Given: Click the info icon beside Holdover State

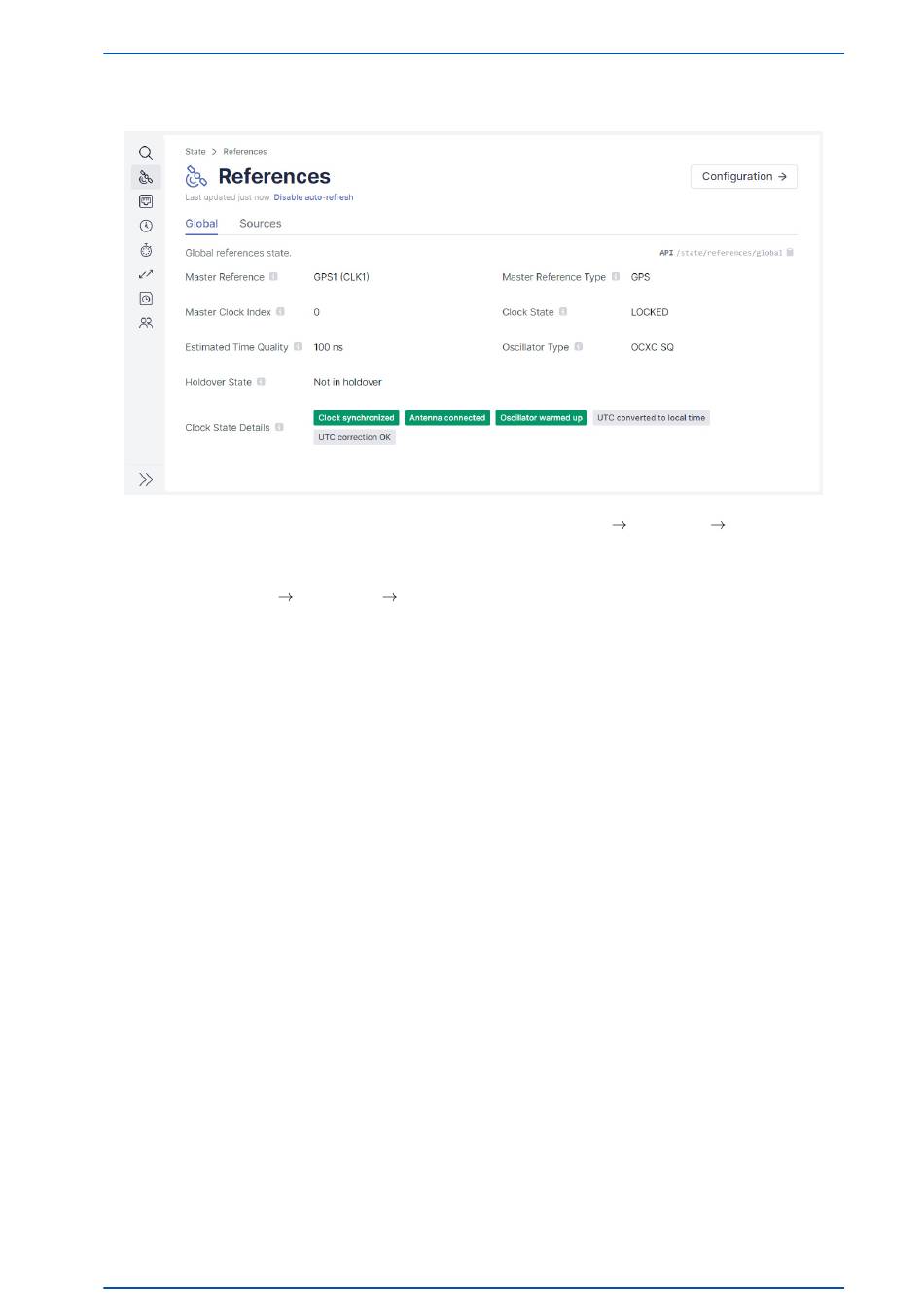Looking at the screenshot, I should coord(261,382).
